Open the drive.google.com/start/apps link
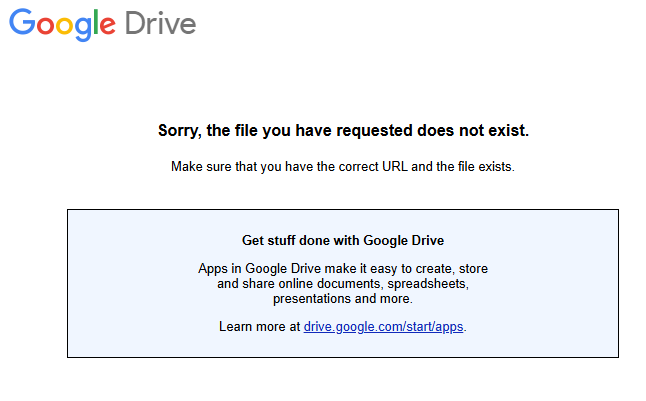Image resolution: width=646 pixels, height=401 pixels. 384,327
